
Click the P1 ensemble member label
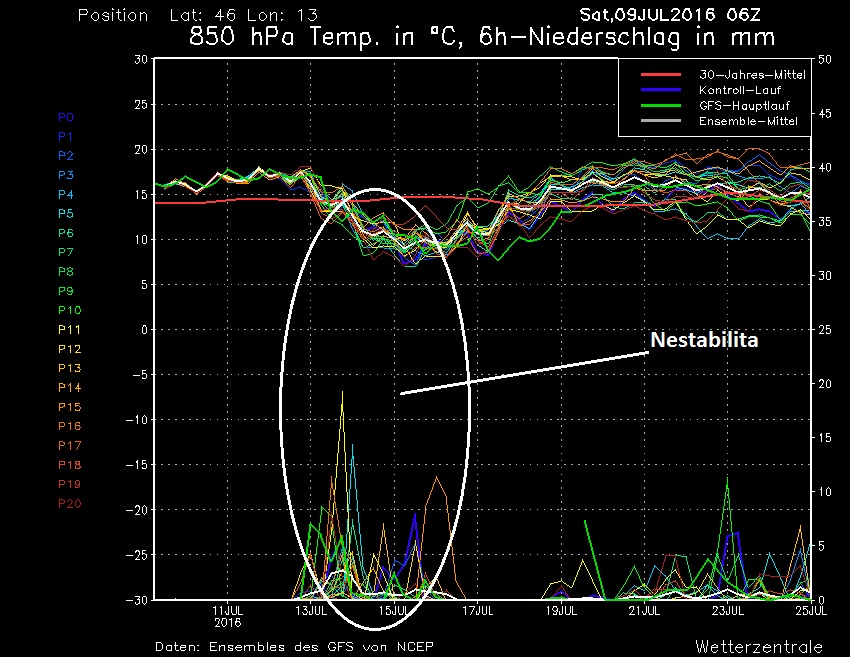[66, 137]
